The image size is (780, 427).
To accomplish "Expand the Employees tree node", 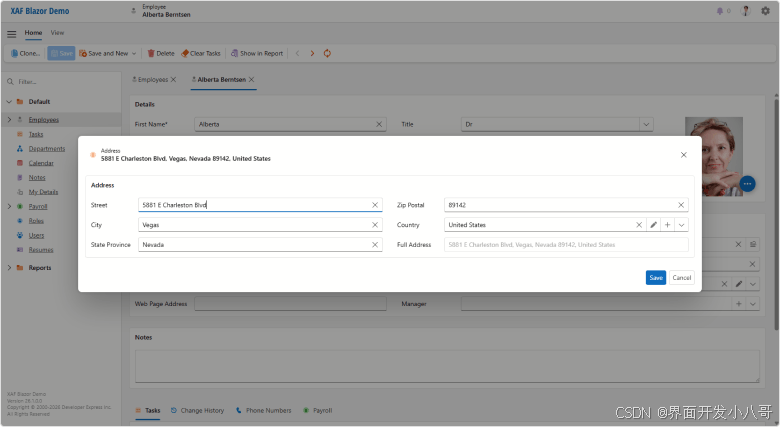I will (x=9, y=119).
